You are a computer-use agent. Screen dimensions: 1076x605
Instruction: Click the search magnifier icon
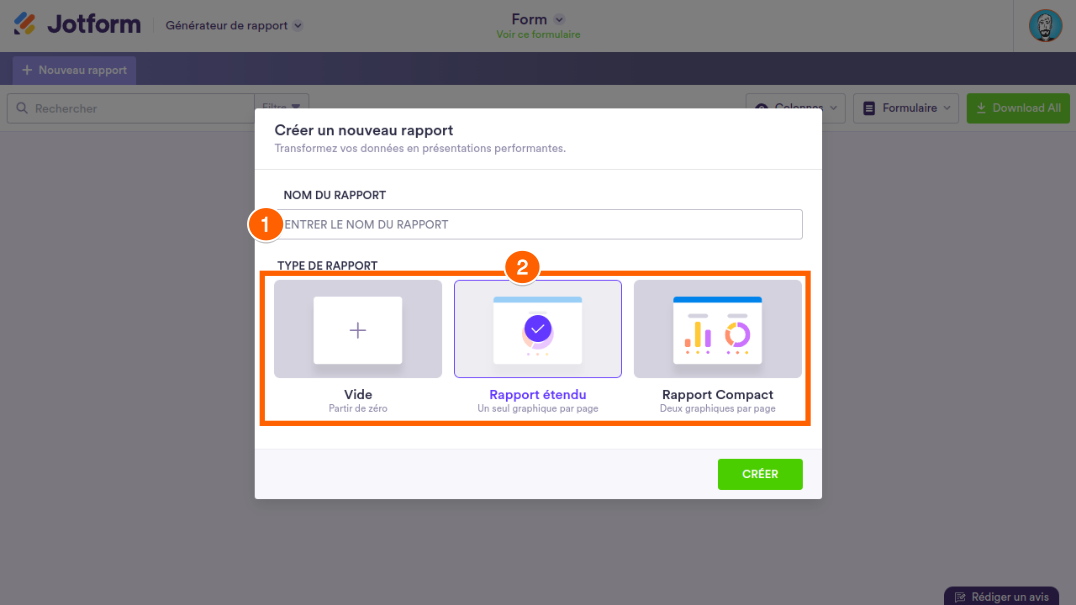pos(21,108)
